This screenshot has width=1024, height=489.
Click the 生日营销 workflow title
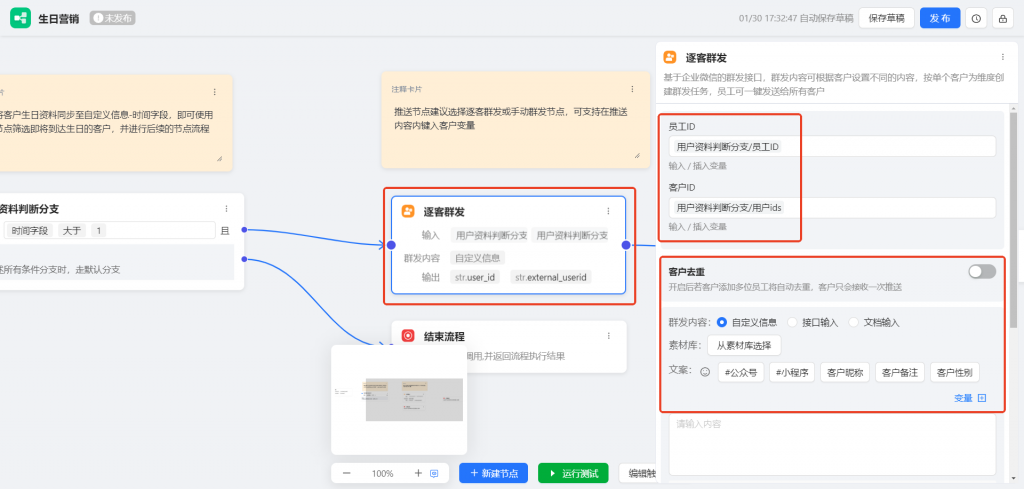point(59,19)
